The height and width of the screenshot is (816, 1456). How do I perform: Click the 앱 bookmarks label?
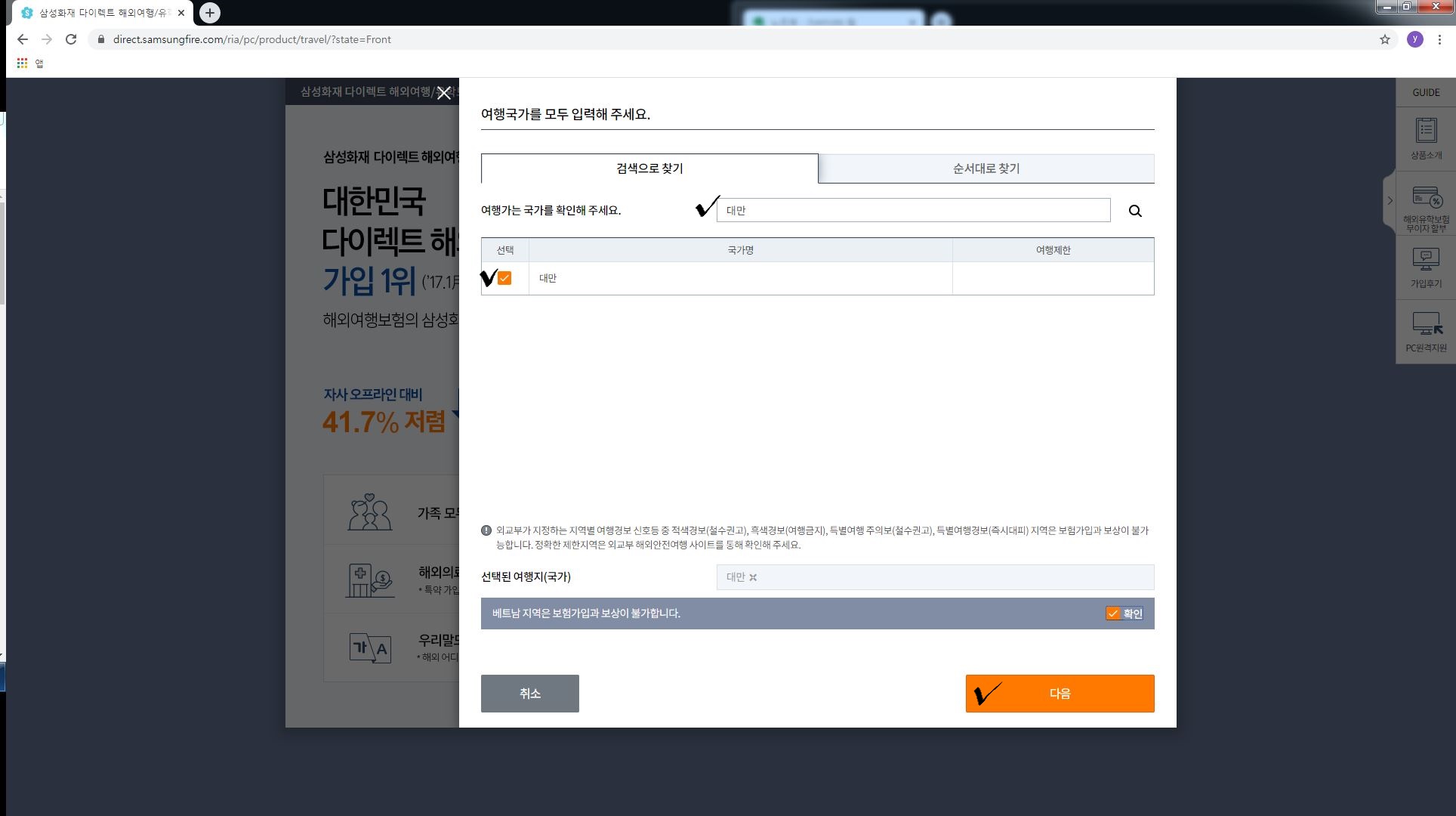pos(39,63)
